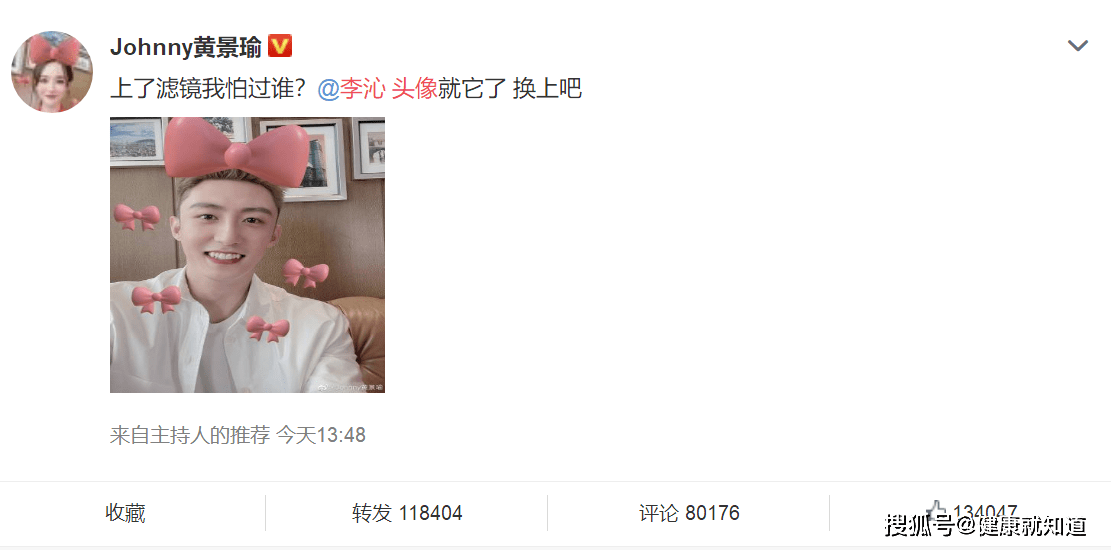Click the post text 上了滤镜我怕过谁

click(208, 89)
